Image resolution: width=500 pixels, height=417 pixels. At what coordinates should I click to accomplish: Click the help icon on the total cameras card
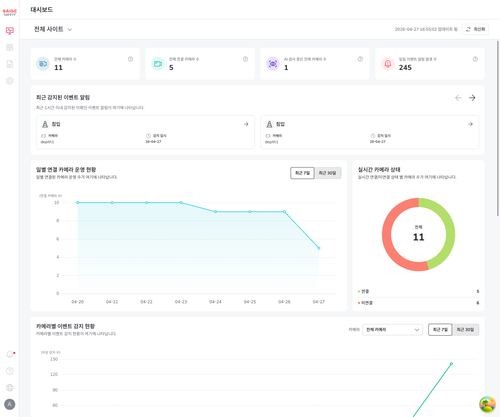coord(130,59)
